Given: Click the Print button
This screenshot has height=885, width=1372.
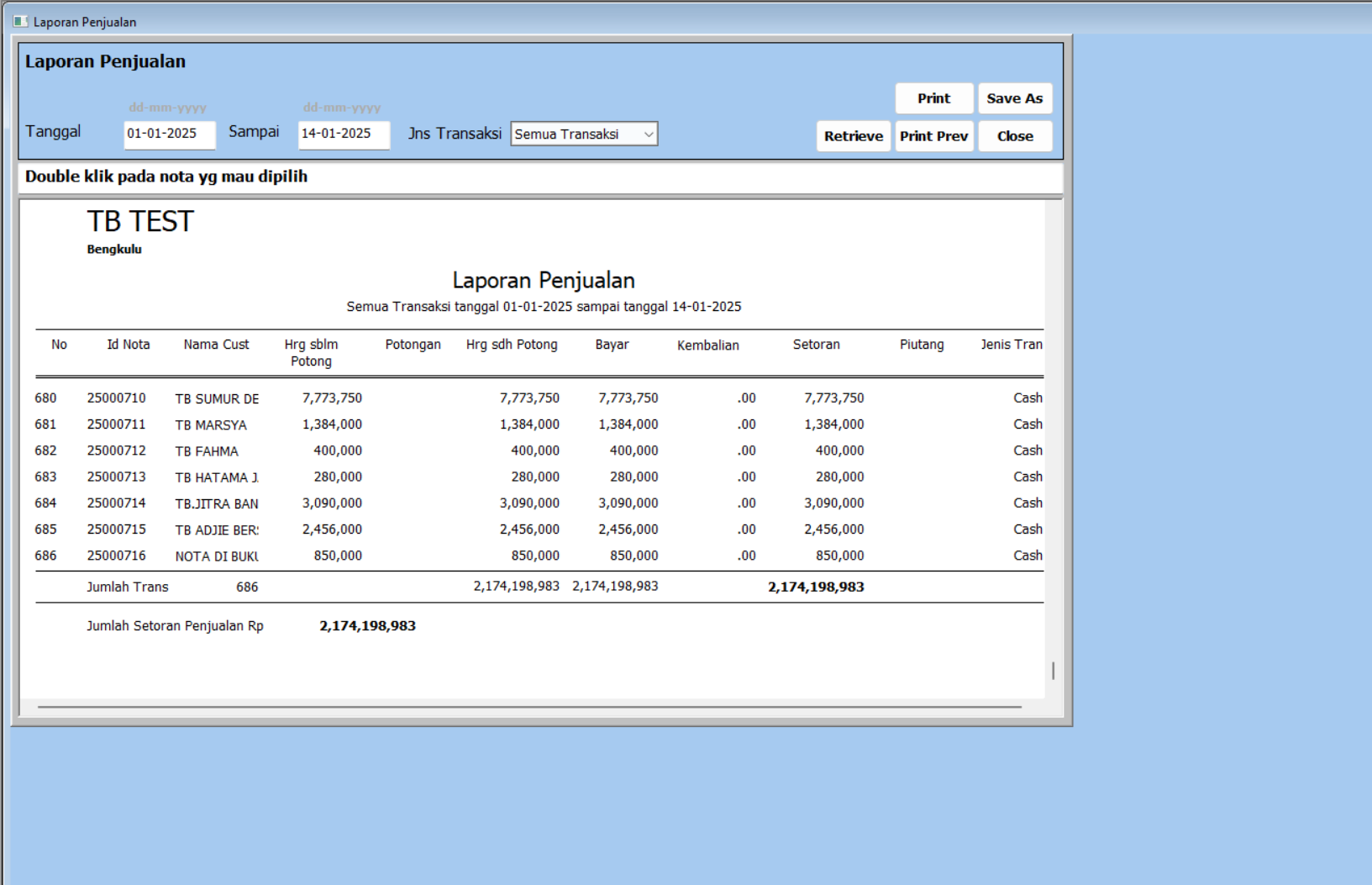Looking at the screenshot, I should (933, 98).
